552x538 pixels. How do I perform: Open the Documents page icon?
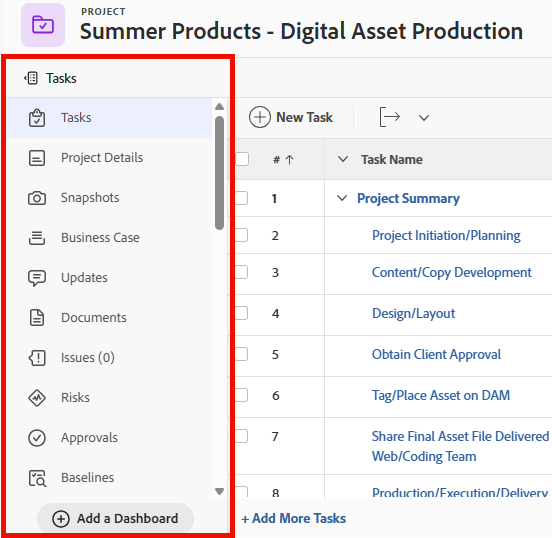point(37,318)
